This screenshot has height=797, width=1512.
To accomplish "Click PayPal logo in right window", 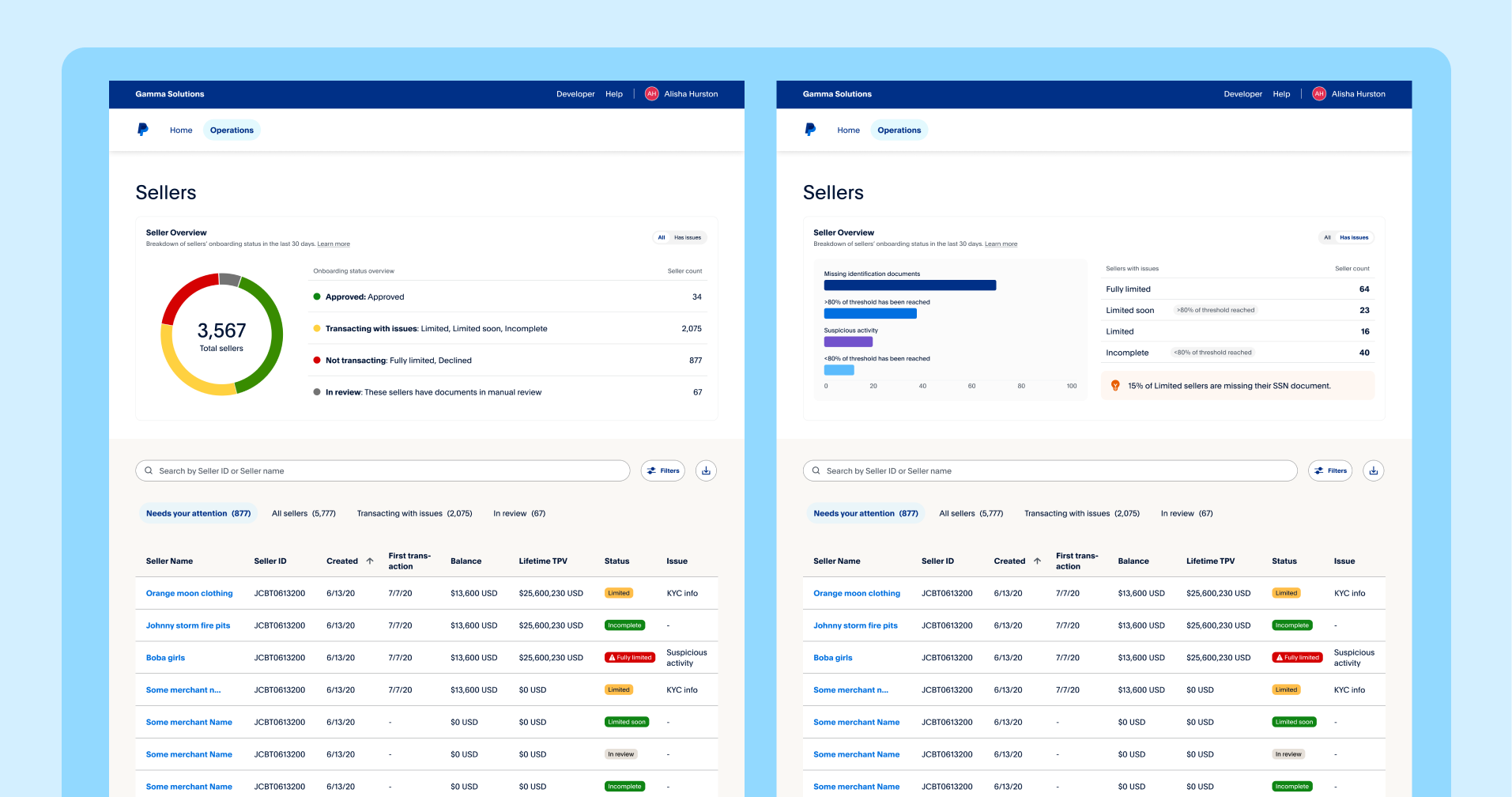I will (810, 130).
